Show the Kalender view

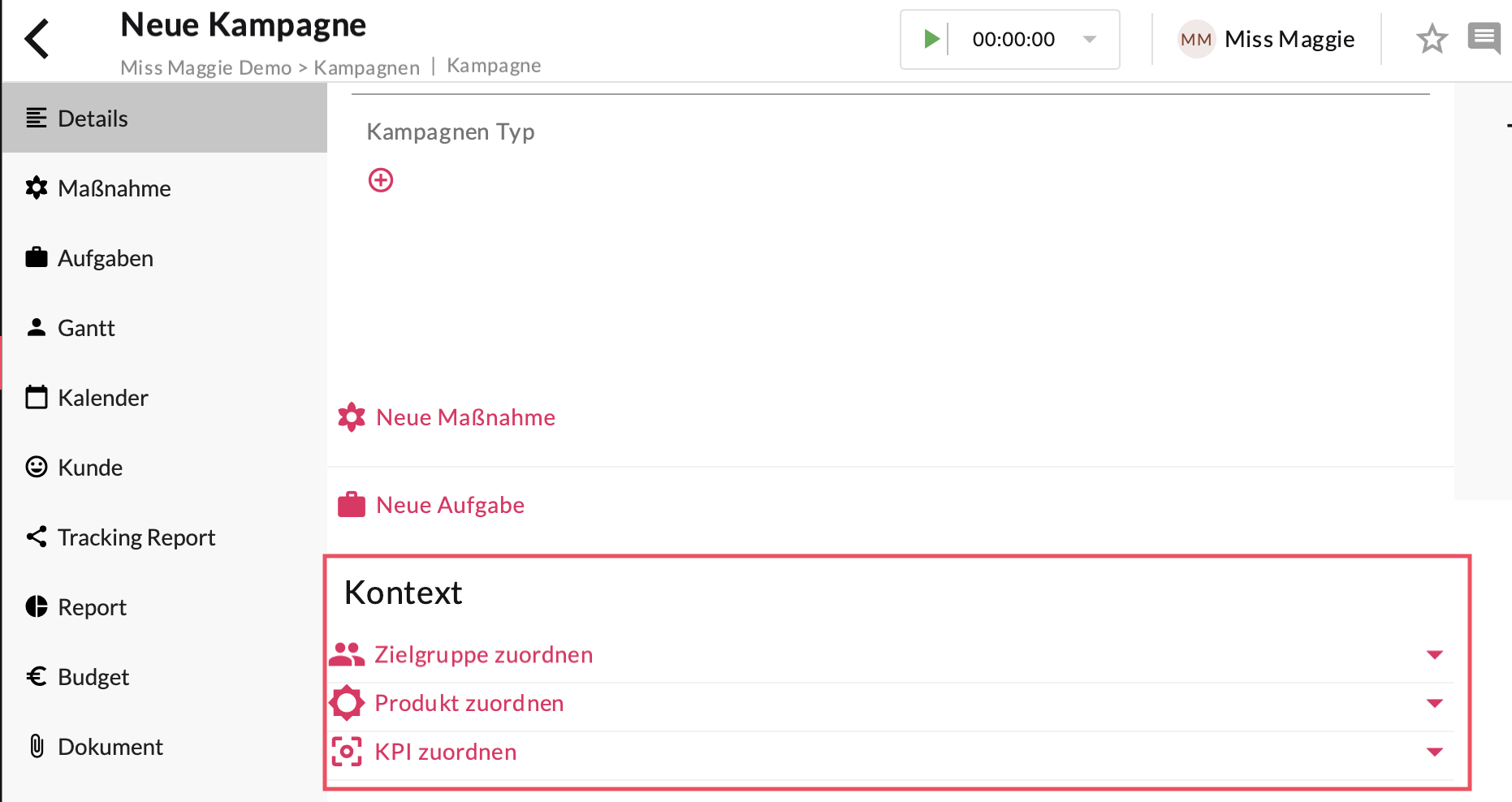(102, 398)
